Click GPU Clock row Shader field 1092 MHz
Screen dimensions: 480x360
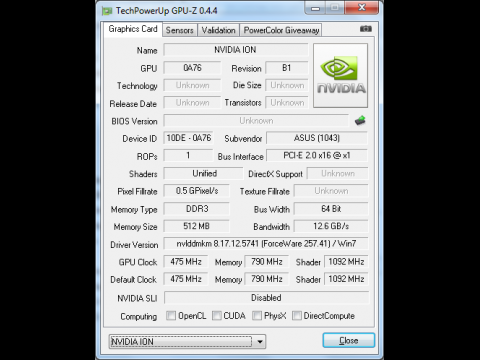pos(346,262)
